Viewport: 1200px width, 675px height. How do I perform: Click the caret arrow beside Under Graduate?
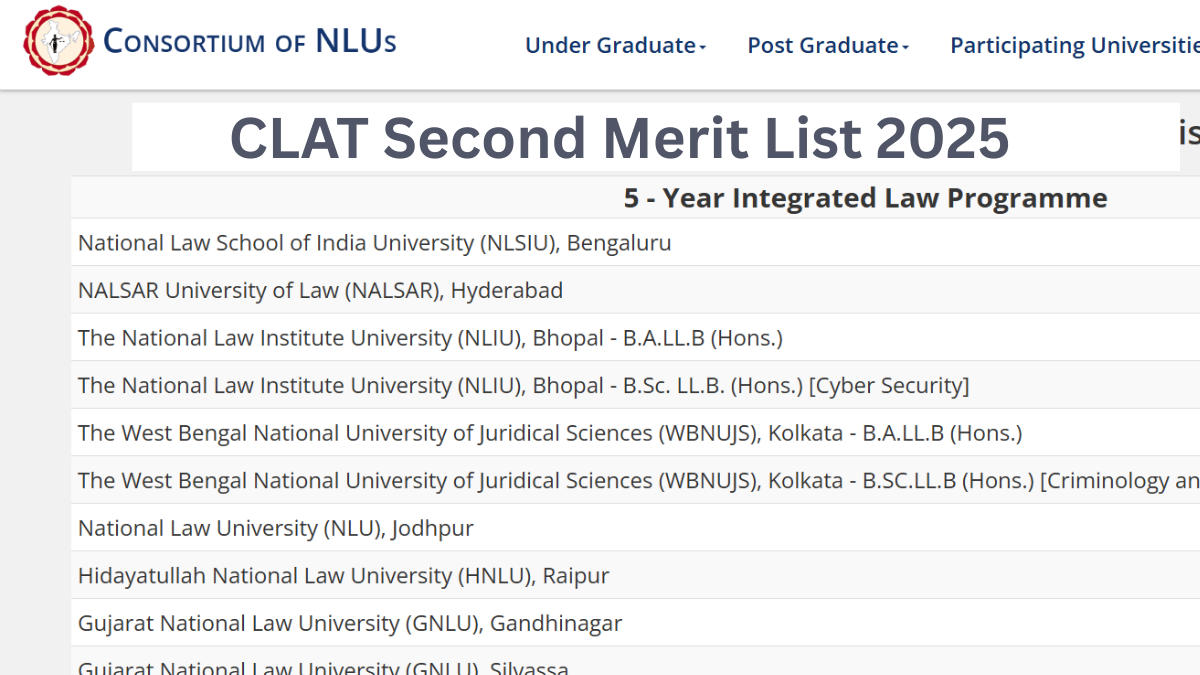[x=702, y=47]
